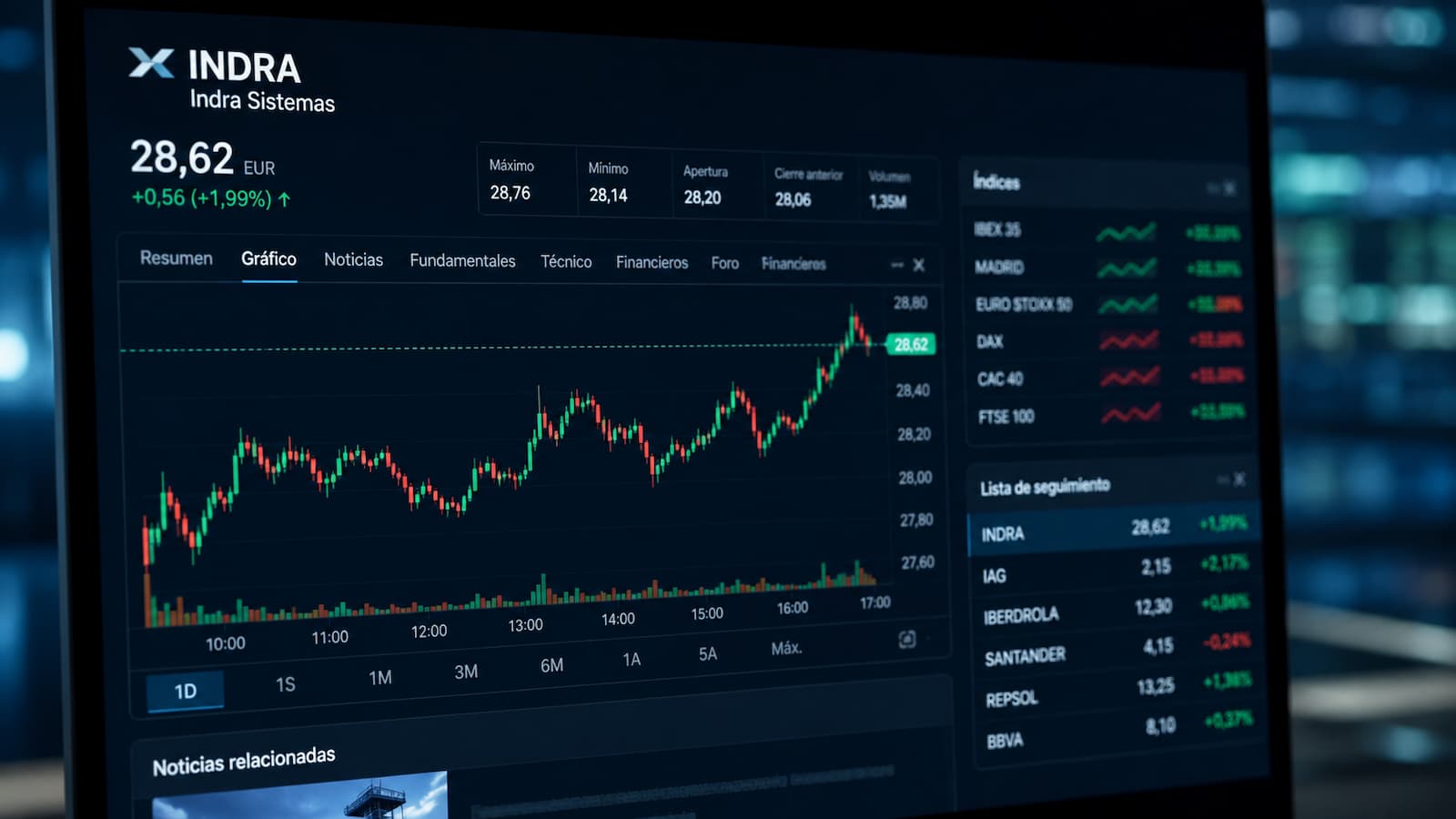Viewport: 1456px width, 819px height.
Task: Set chart range to Máx.
Action: [786, 649]
